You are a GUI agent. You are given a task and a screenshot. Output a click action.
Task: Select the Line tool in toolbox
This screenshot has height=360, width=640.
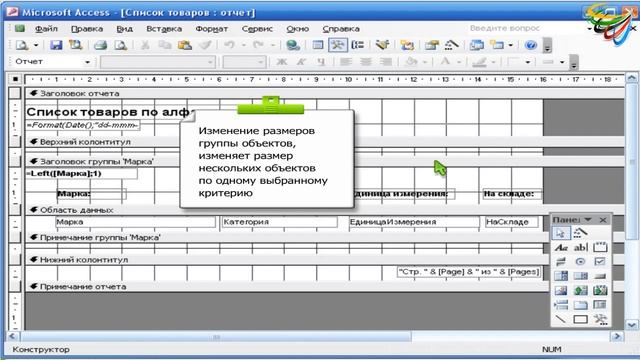[x=561, y=319]
